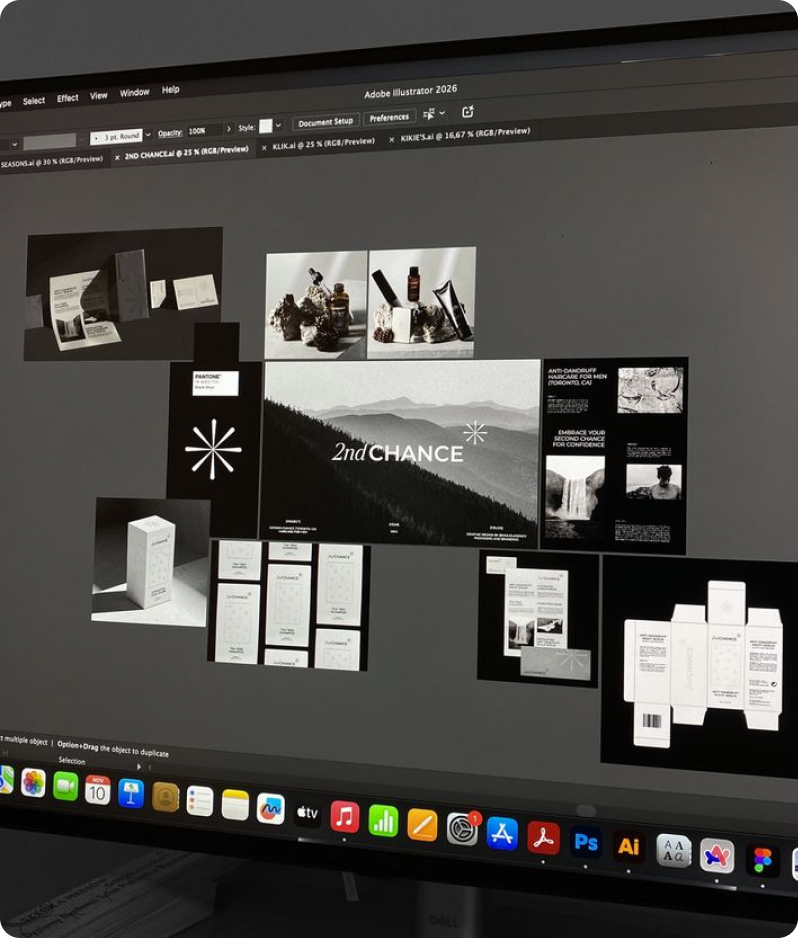This screenshot has height=938, width=798.
Task: Open the pink star app next to Font Book
Action: 717,856
